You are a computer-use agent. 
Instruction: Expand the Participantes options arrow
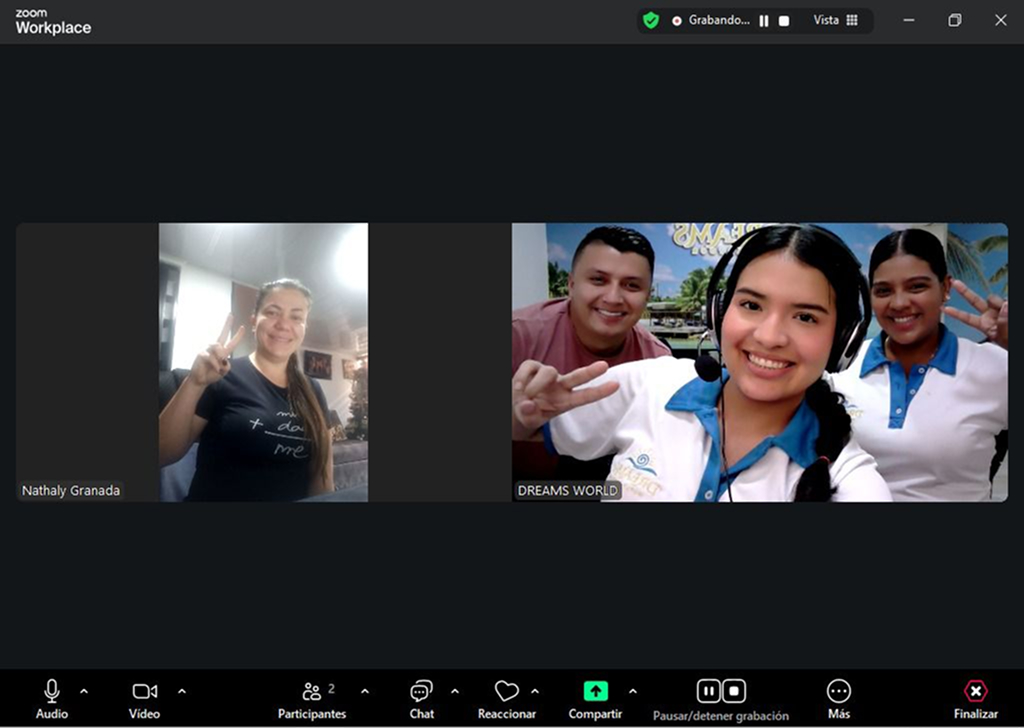[x=365, y=691]
